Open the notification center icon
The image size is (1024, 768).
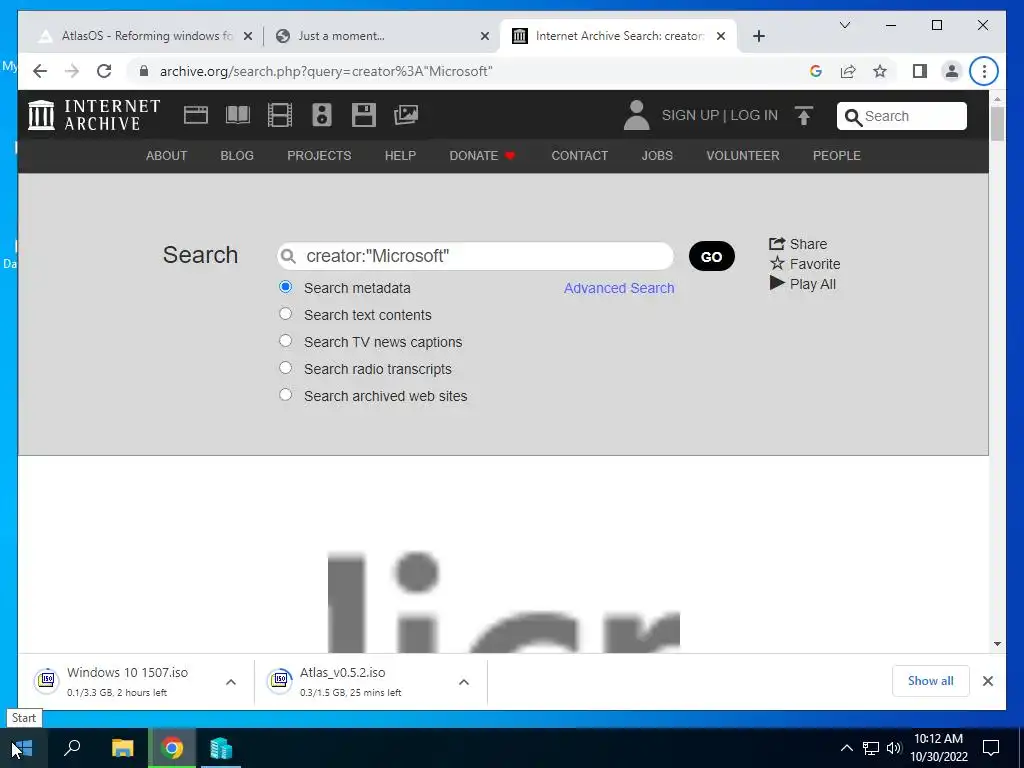(991, 748)
